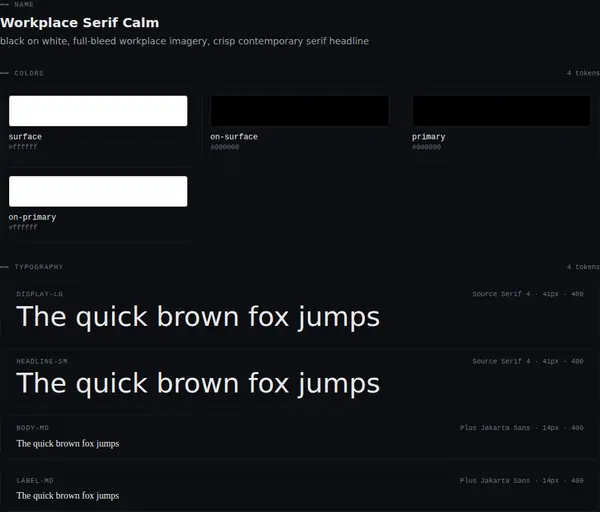Click the DISPLAY-LG label
The width and height of the screenshot is (600, 512).
[x=39, y=294]
